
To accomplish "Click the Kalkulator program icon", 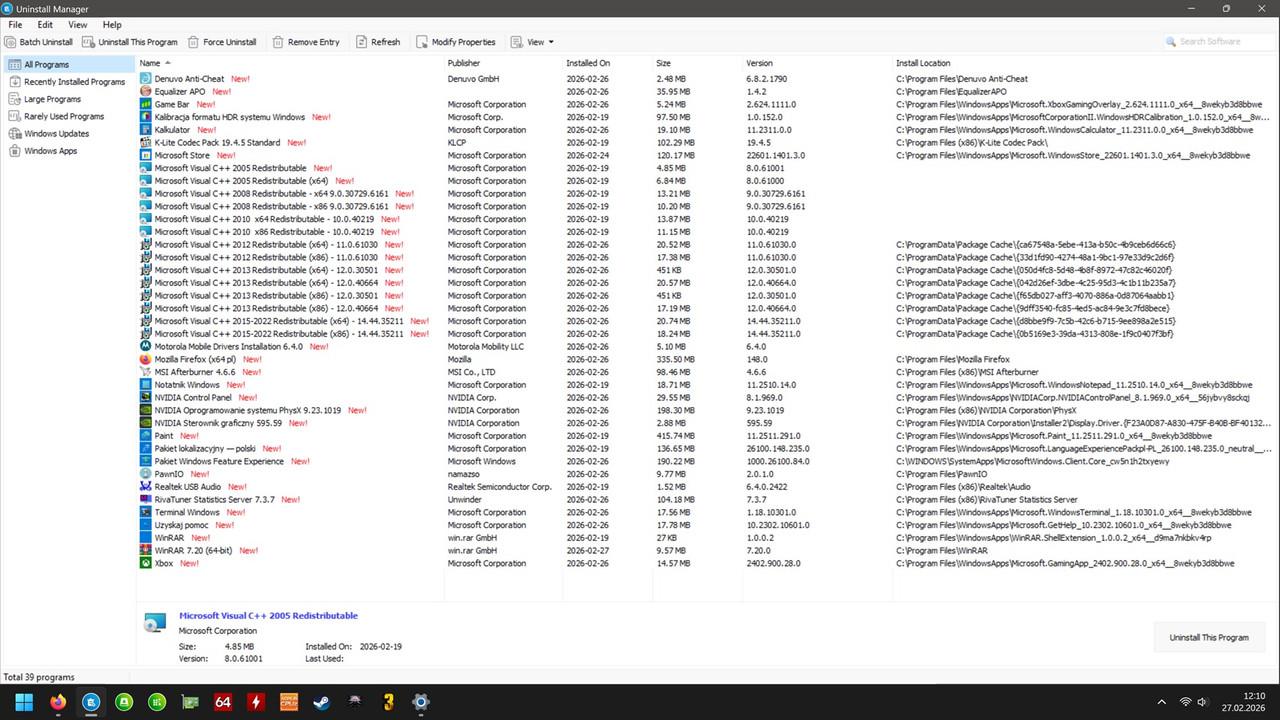I will pyautogui.click(x=145, y=130).
